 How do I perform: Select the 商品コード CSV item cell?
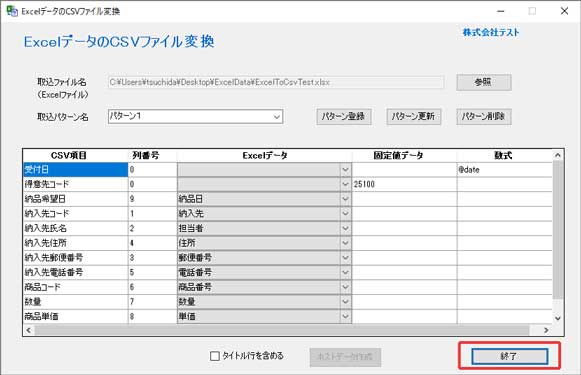(x=76, y=287)
